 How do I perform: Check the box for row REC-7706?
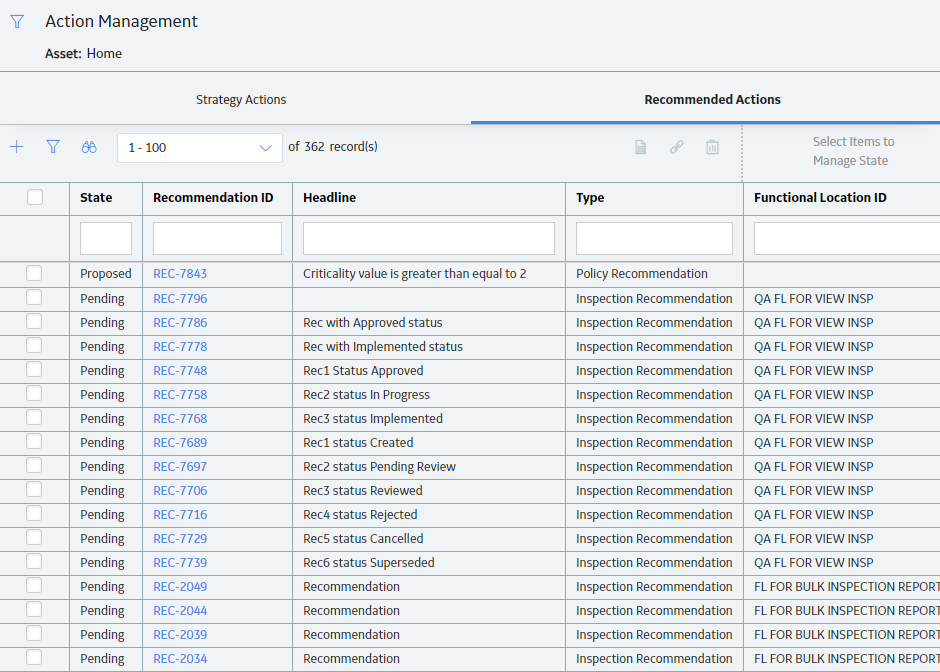pyautogui.click(x=34, y=489)
